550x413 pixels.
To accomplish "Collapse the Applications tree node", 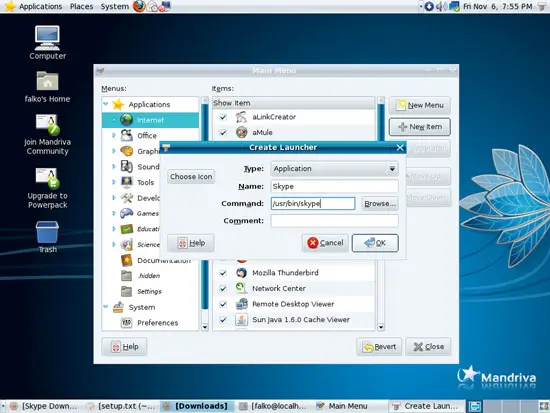I will pos(106,104).
